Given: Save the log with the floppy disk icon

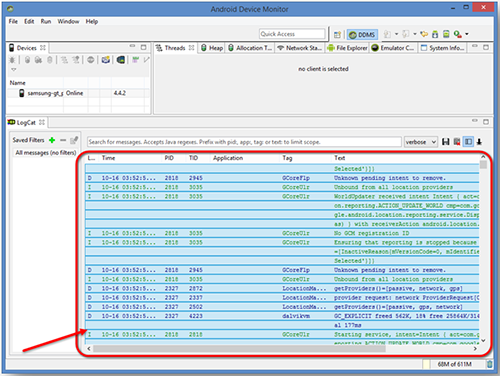Looking at the screenshot, I should [446, 142].
